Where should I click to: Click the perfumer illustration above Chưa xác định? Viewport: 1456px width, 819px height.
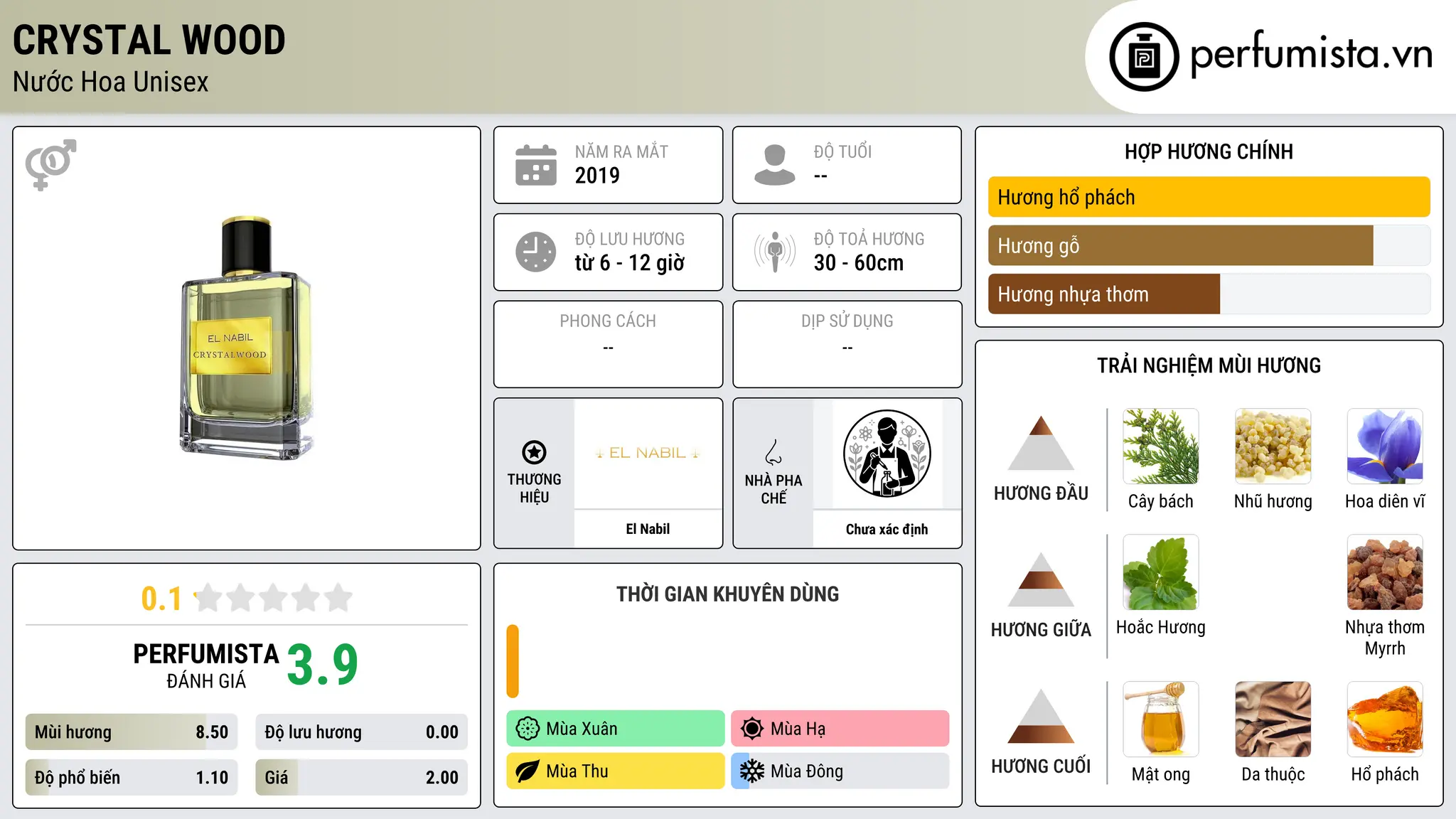coord(887,454)
